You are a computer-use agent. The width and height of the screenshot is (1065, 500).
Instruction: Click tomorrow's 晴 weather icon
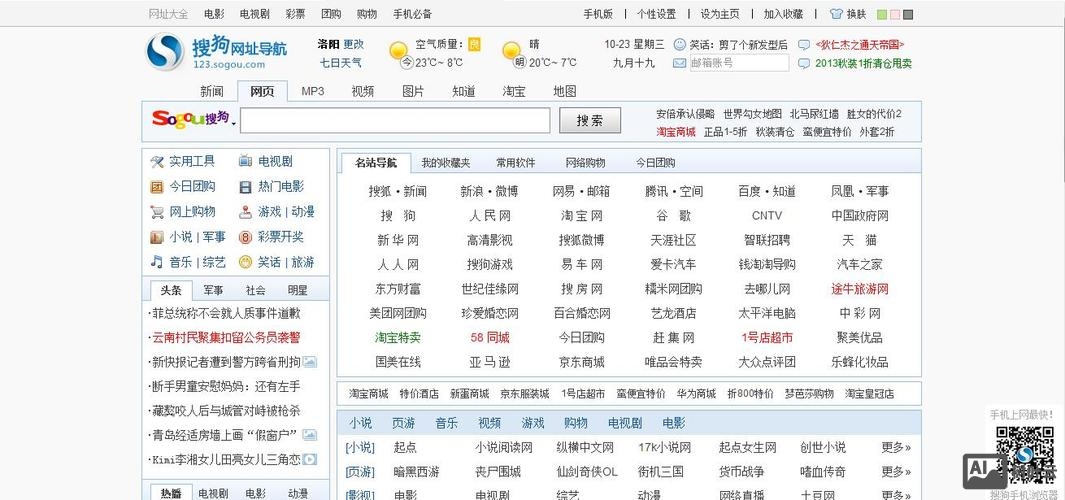(x=511, y=51)
